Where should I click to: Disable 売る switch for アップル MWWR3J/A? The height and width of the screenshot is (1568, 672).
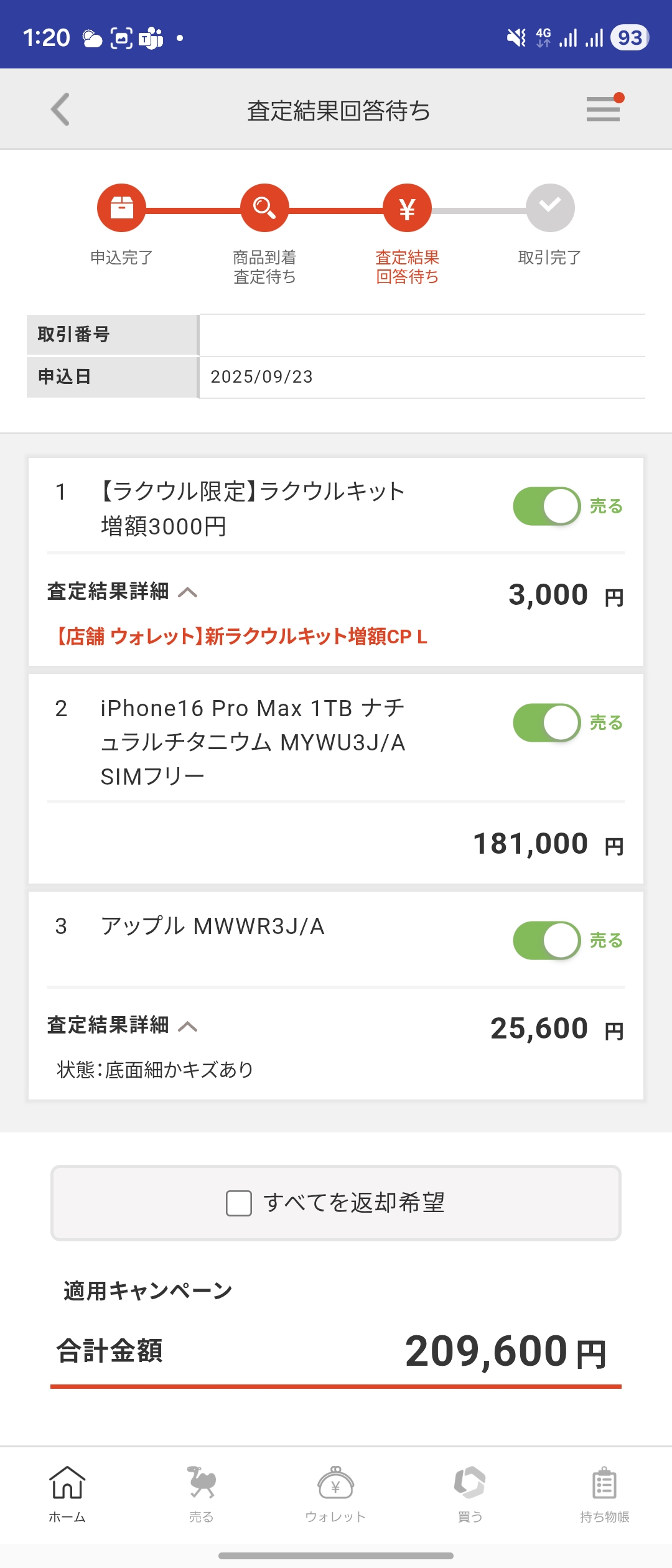click(x=547, y=940)
